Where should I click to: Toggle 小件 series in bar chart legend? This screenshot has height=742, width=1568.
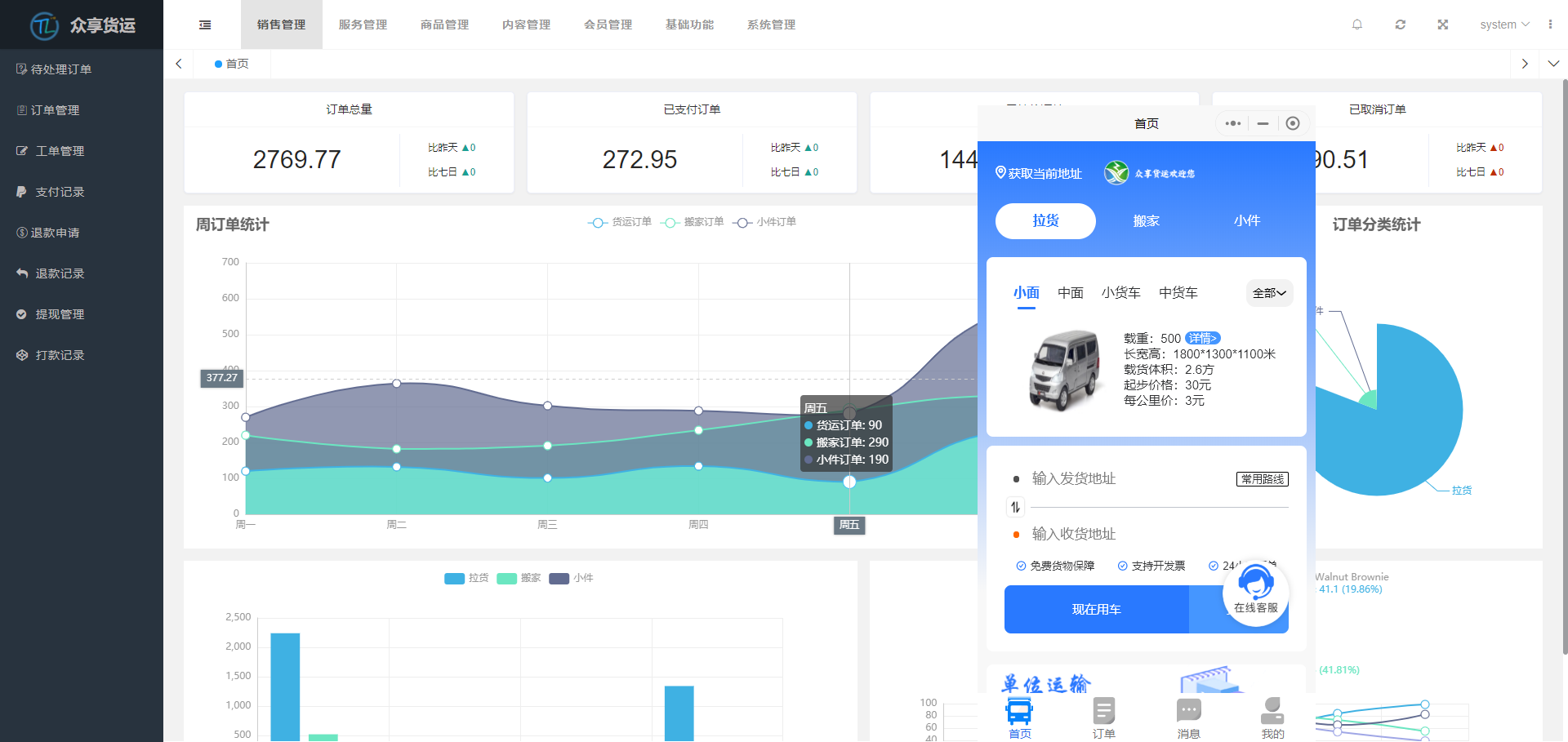click(571, 578)
